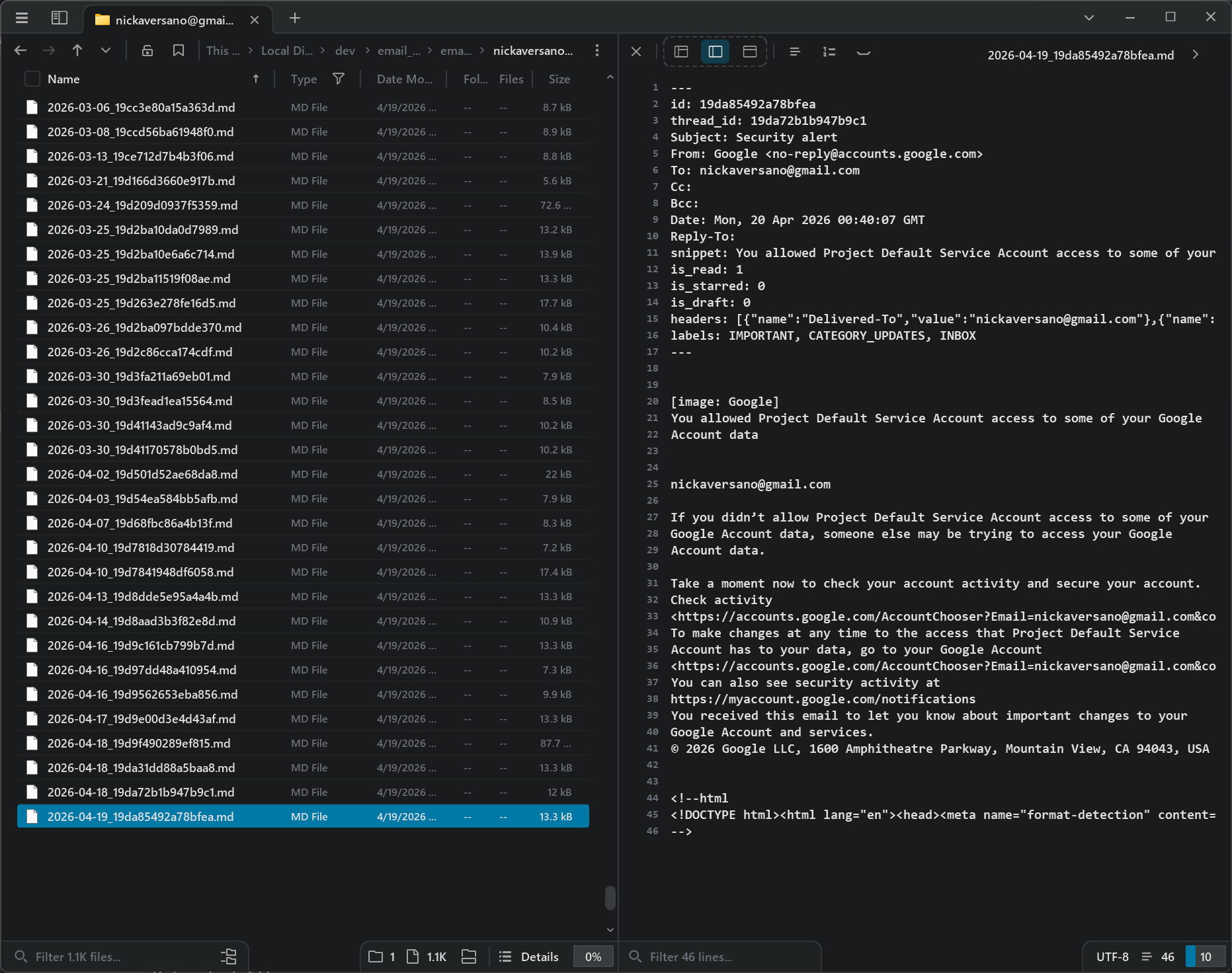Open file 2026-04-18_19d9f490289ef815.md
1232x973 pixels.
point(139,744)
